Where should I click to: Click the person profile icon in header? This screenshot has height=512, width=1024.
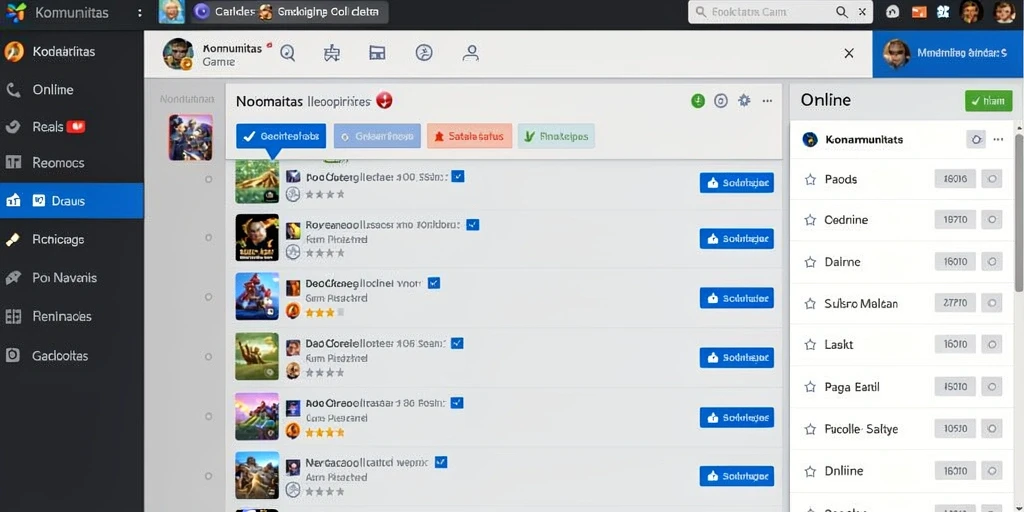click(471, 53)
